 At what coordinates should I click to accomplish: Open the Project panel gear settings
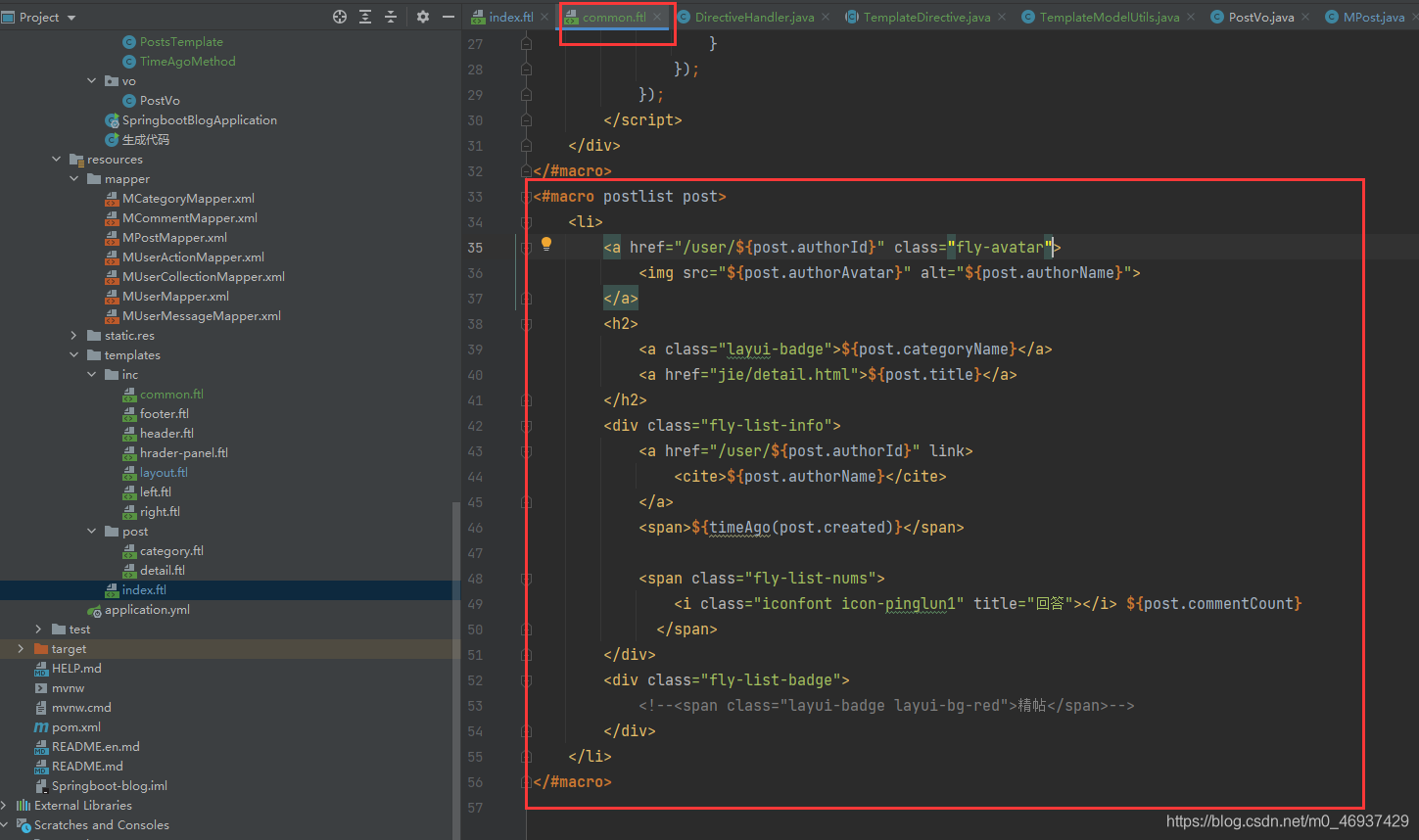(423, 17)
